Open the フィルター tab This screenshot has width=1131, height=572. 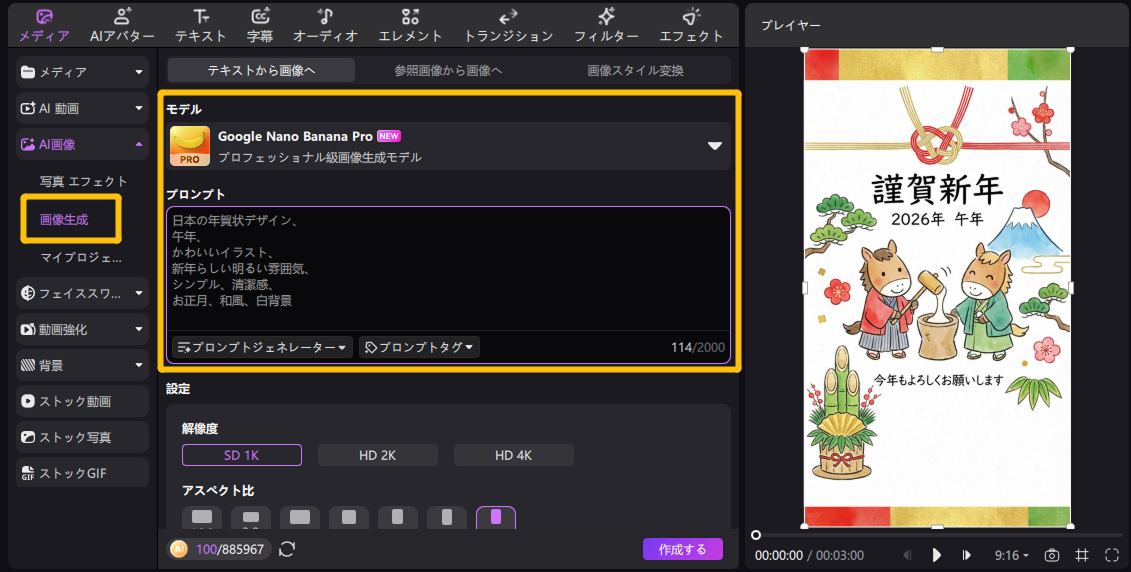606,25
